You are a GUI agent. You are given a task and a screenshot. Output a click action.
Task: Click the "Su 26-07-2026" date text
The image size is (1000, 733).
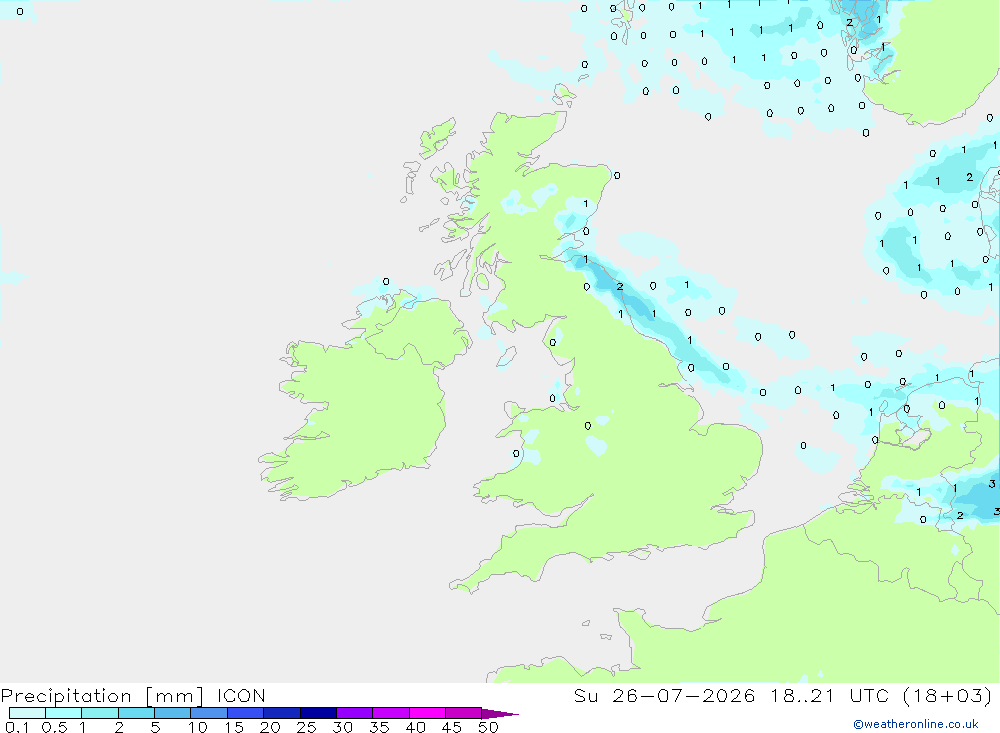[665, 696]
